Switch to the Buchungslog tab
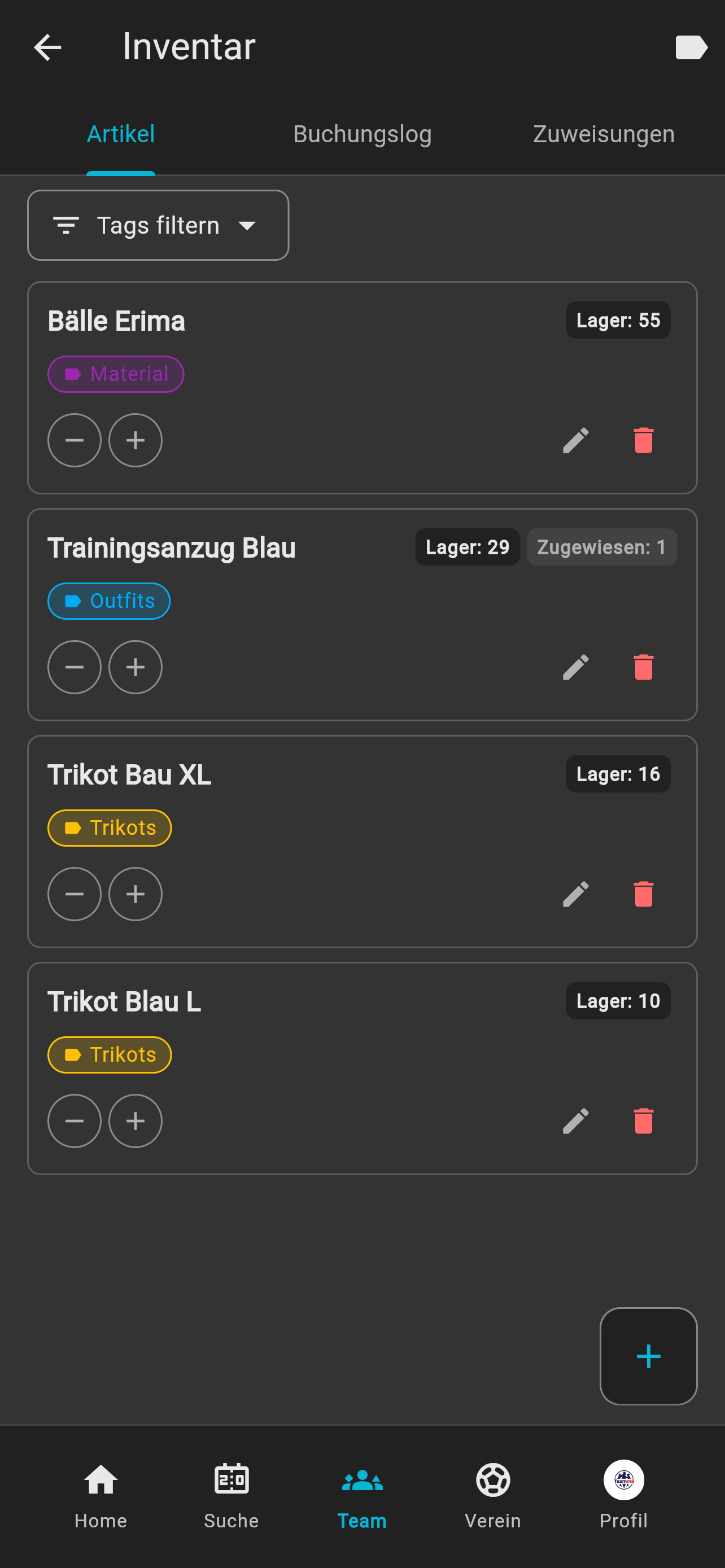The height and width of the screenshot is (1568, 725). coord(362,134)
